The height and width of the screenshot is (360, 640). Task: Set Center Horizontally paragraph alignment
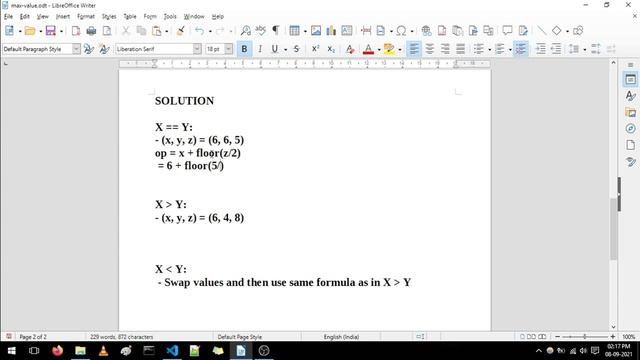tap(430, 49)
